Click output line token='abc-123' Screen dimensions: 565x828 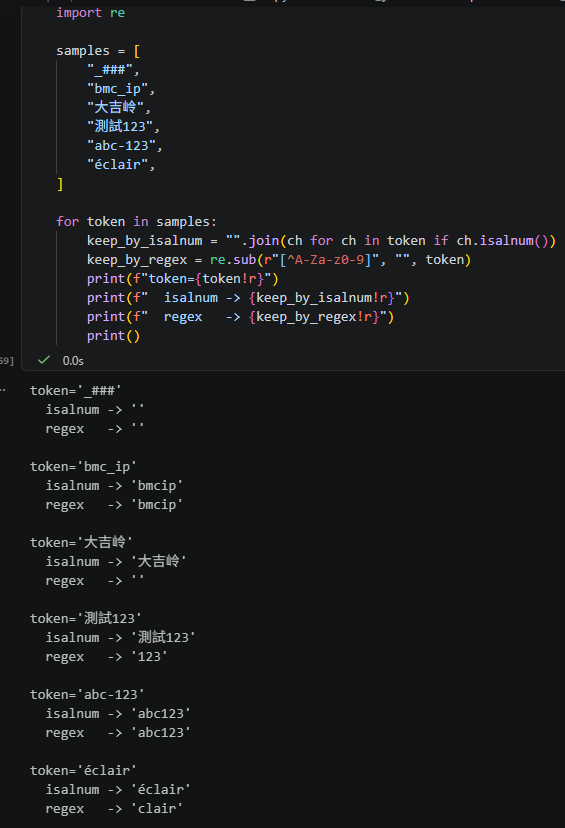click(87, 695)
